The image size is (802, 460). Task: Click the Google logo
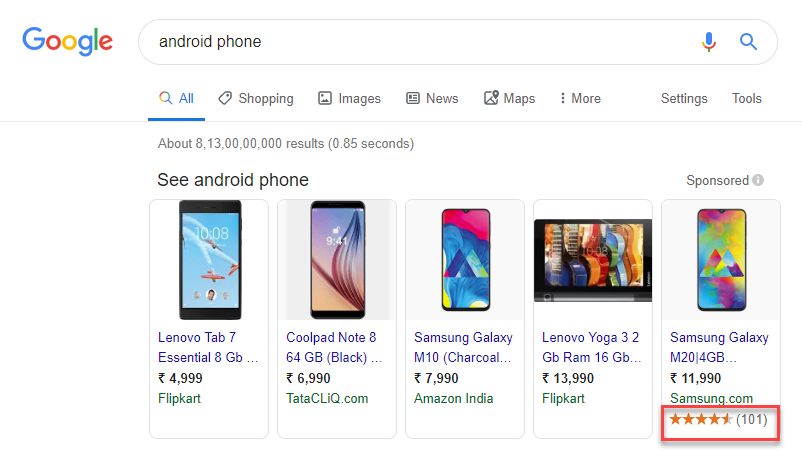pos(68,41)
